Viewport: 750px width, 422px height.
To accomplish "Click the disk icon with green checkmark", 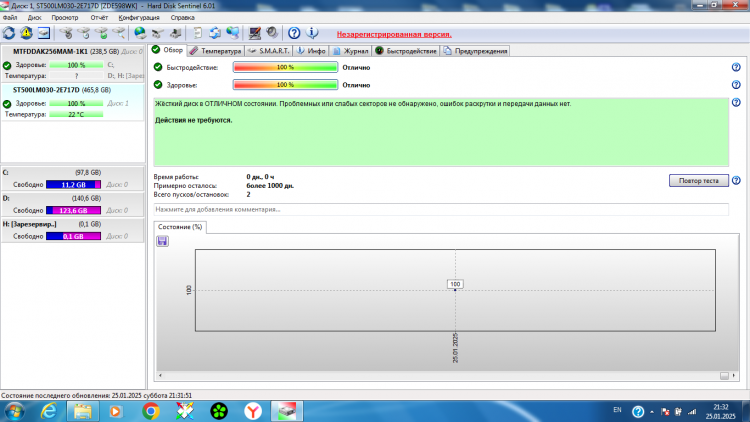I will pos(101,33).
